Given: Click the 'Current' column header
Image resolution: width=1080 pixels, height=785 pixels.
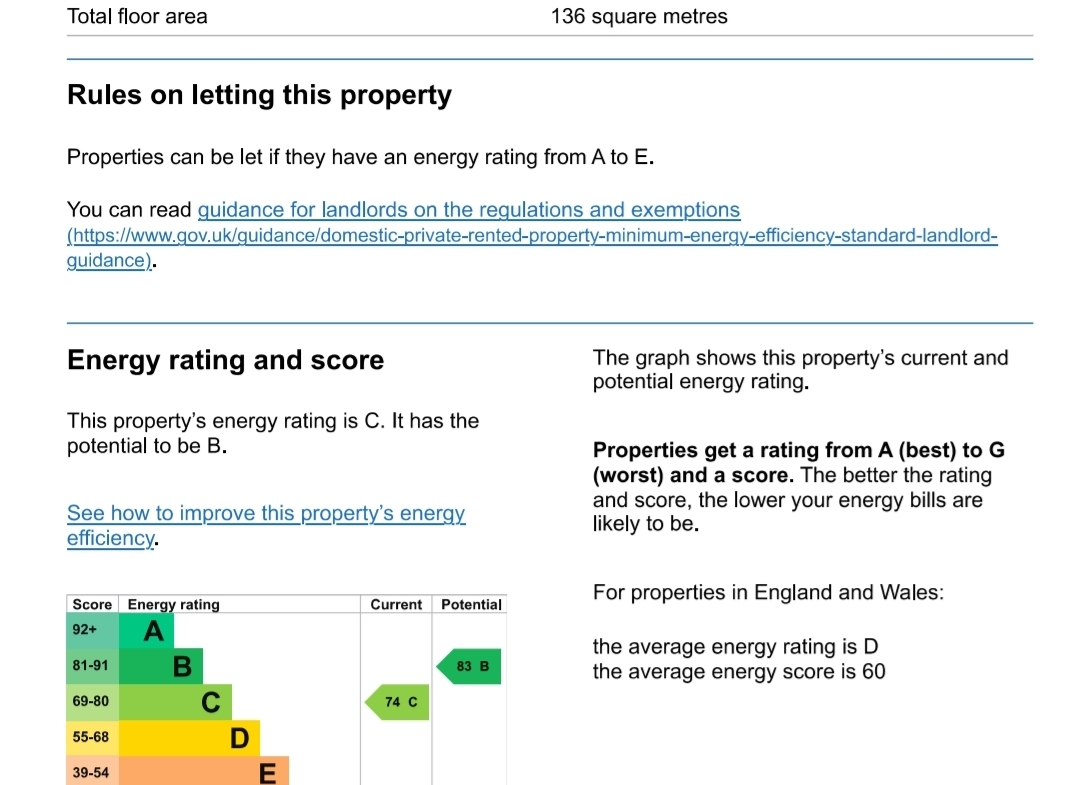Looking at the screenshot, I should (x=396, y=604).
